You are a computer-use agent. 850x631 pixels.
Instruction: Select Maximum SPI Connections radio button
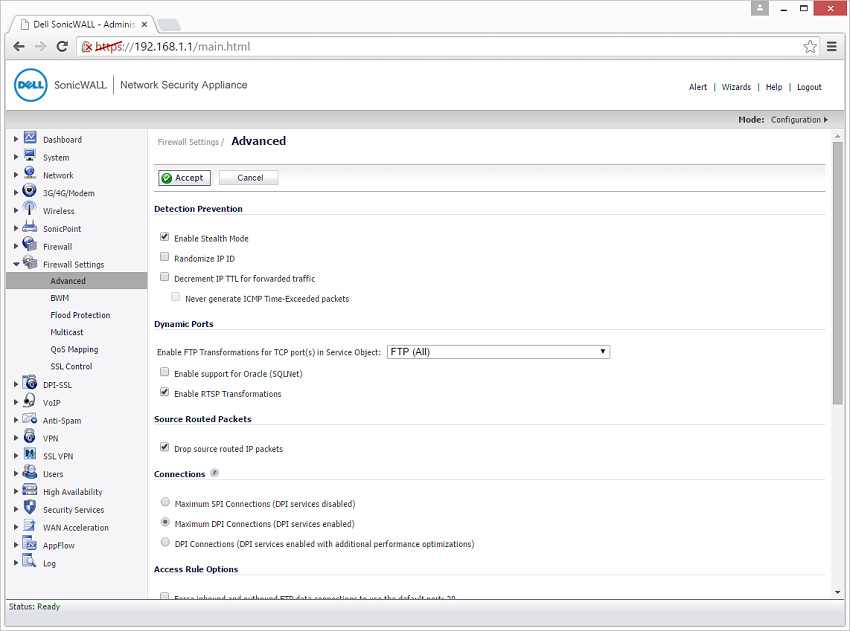[165, 502]
